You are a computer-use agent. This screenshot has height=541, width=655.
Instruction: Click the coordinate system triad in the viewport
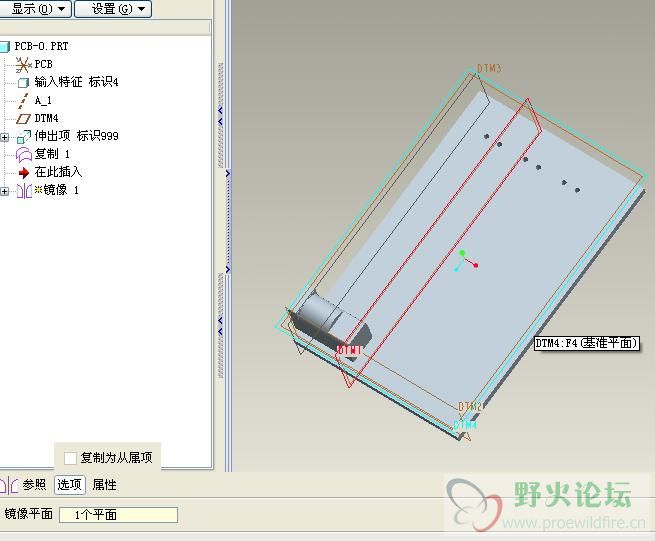click(x=466, y=261)
